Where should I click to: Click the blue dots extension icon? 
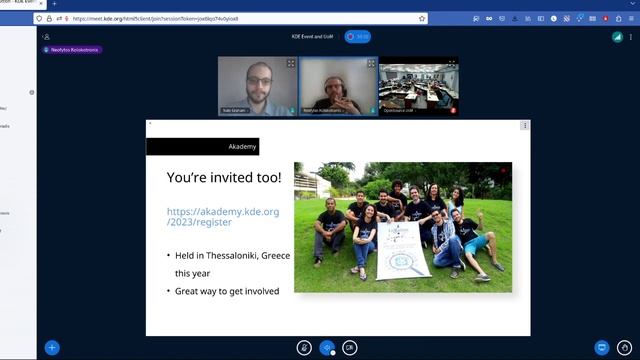click(x=580, y=18)
